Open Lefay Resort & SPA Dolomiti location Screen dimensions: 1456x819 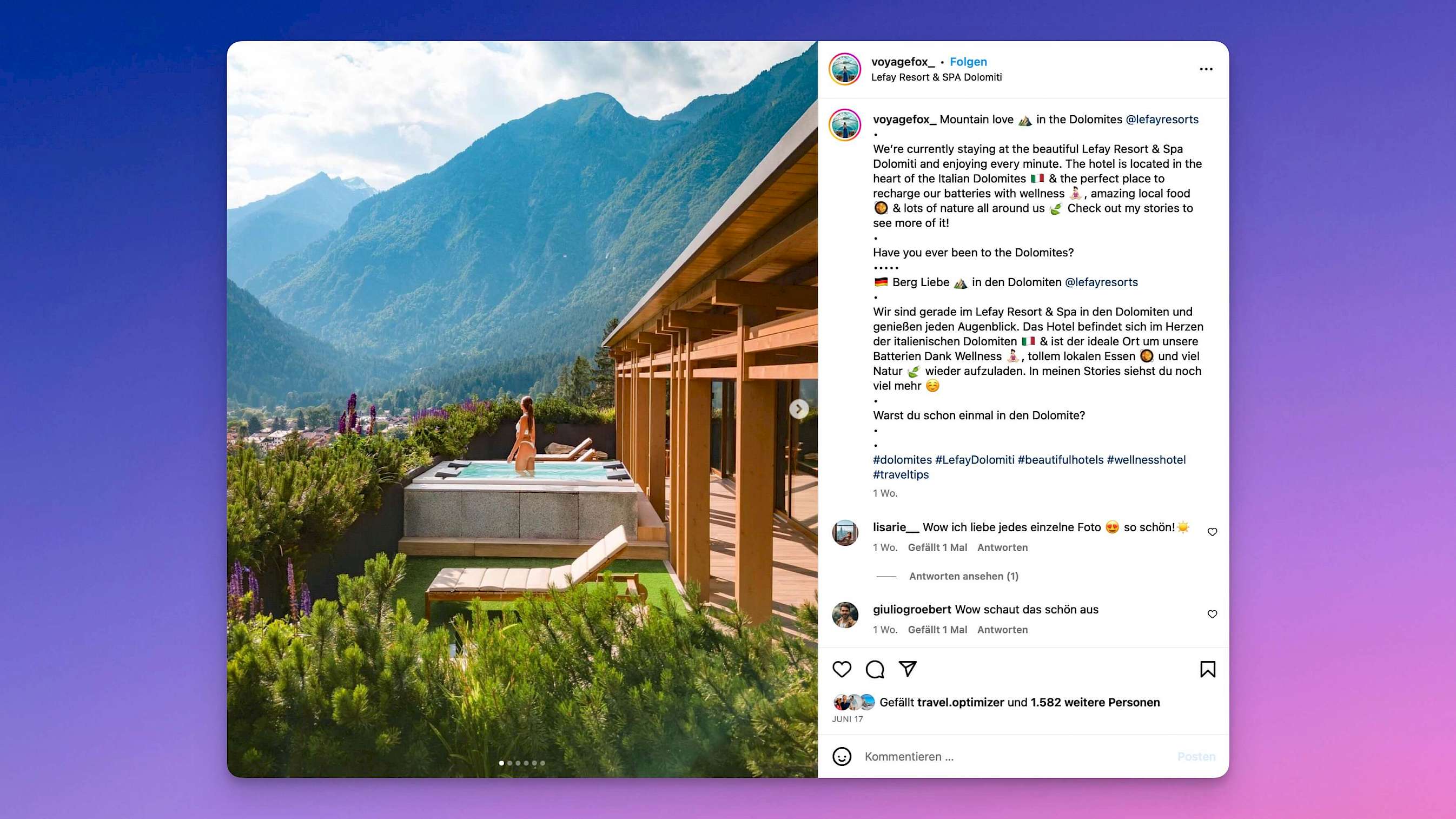(x=937, y=77)
